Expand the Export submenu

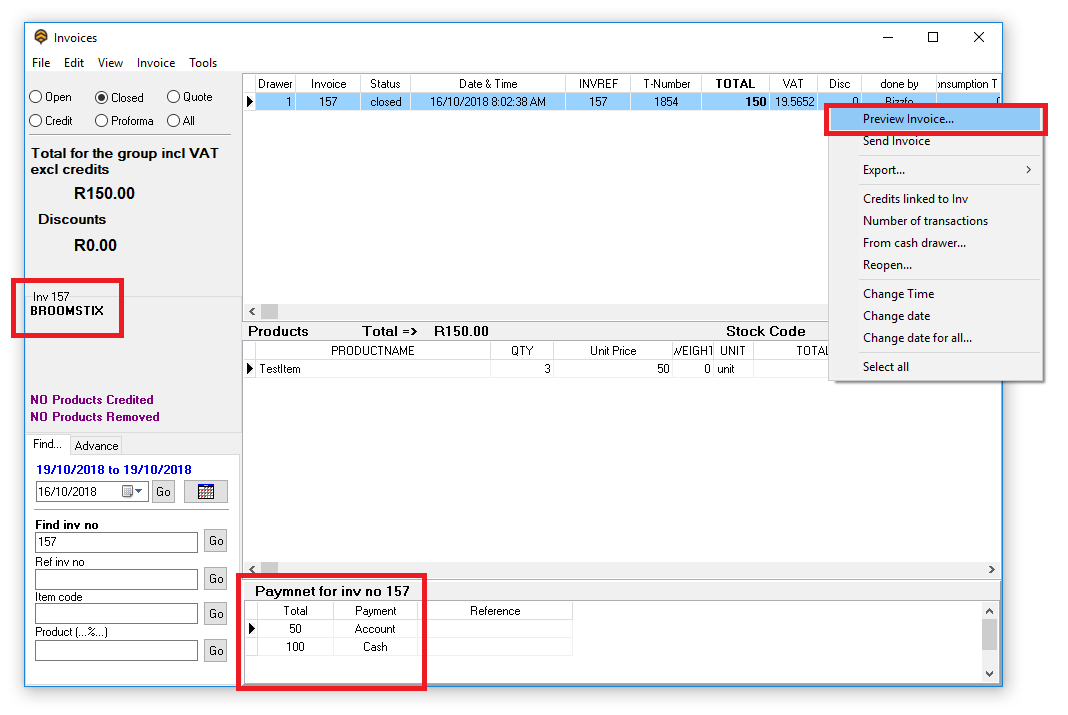point(1029,170)
